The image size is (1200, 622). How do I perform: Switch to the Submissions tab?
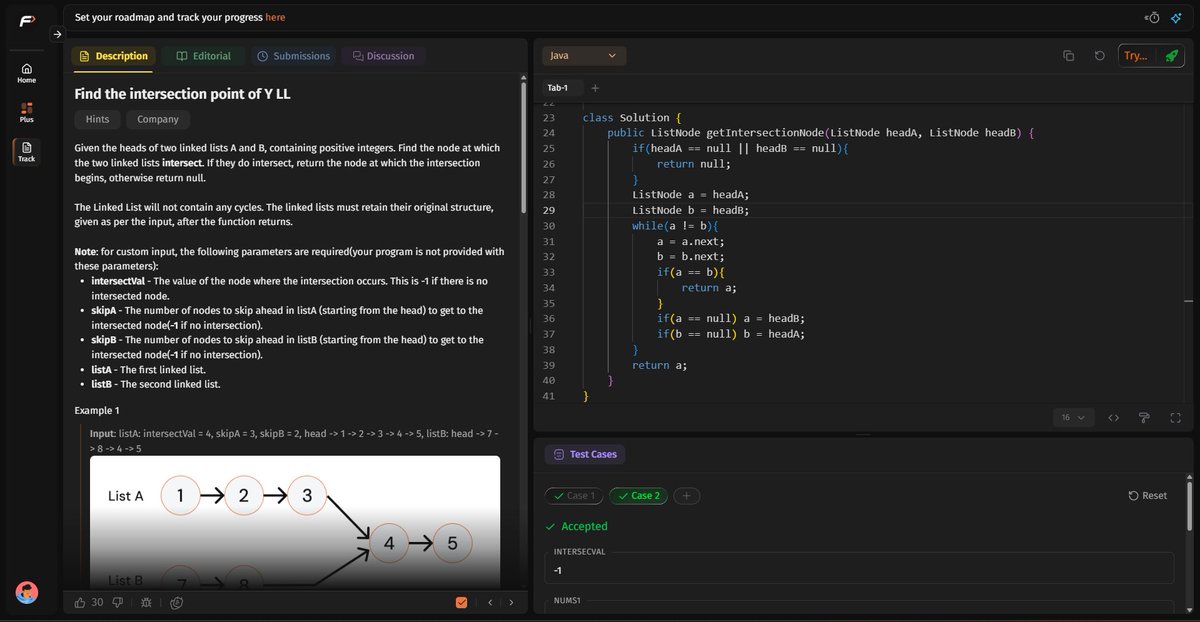(292, 56)
